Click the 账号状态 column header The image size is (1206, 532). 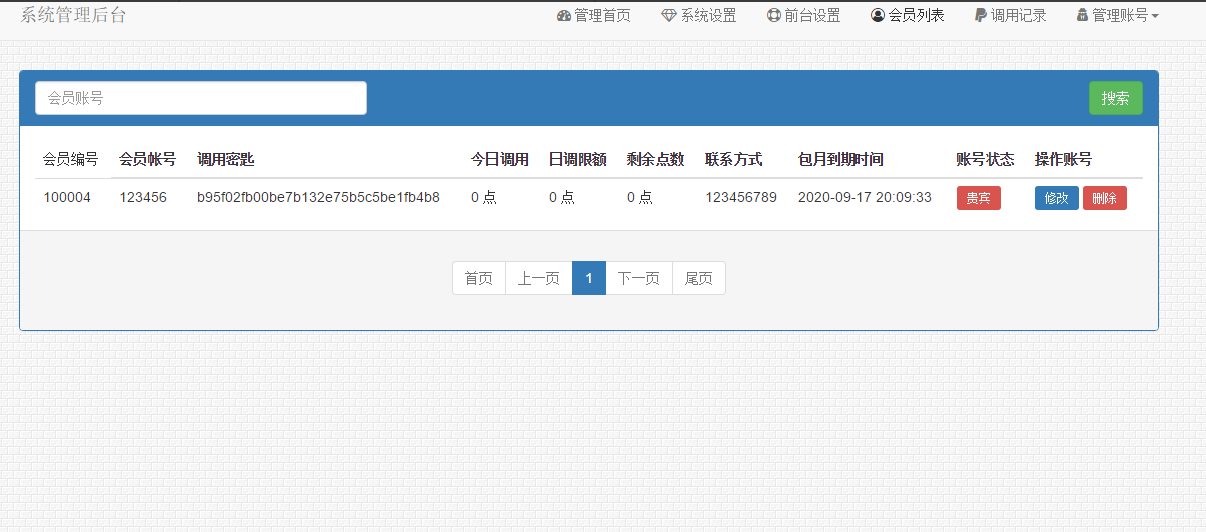986,160
